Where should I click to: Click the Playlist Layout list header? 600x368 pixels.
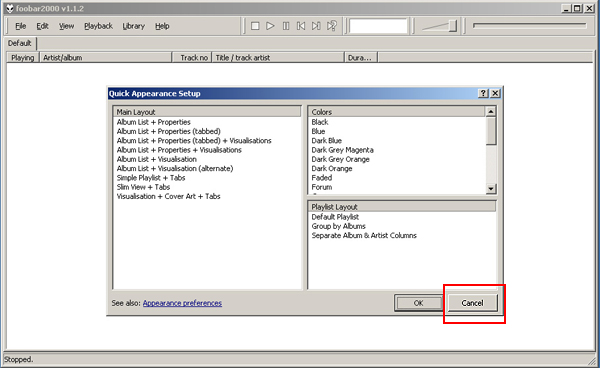click(x=402, y=207)
